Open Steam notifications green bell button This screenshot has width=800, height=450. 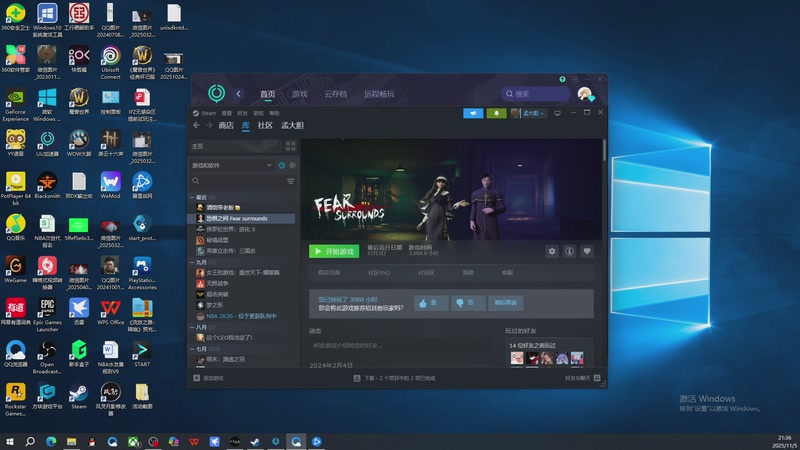point(496,113)
